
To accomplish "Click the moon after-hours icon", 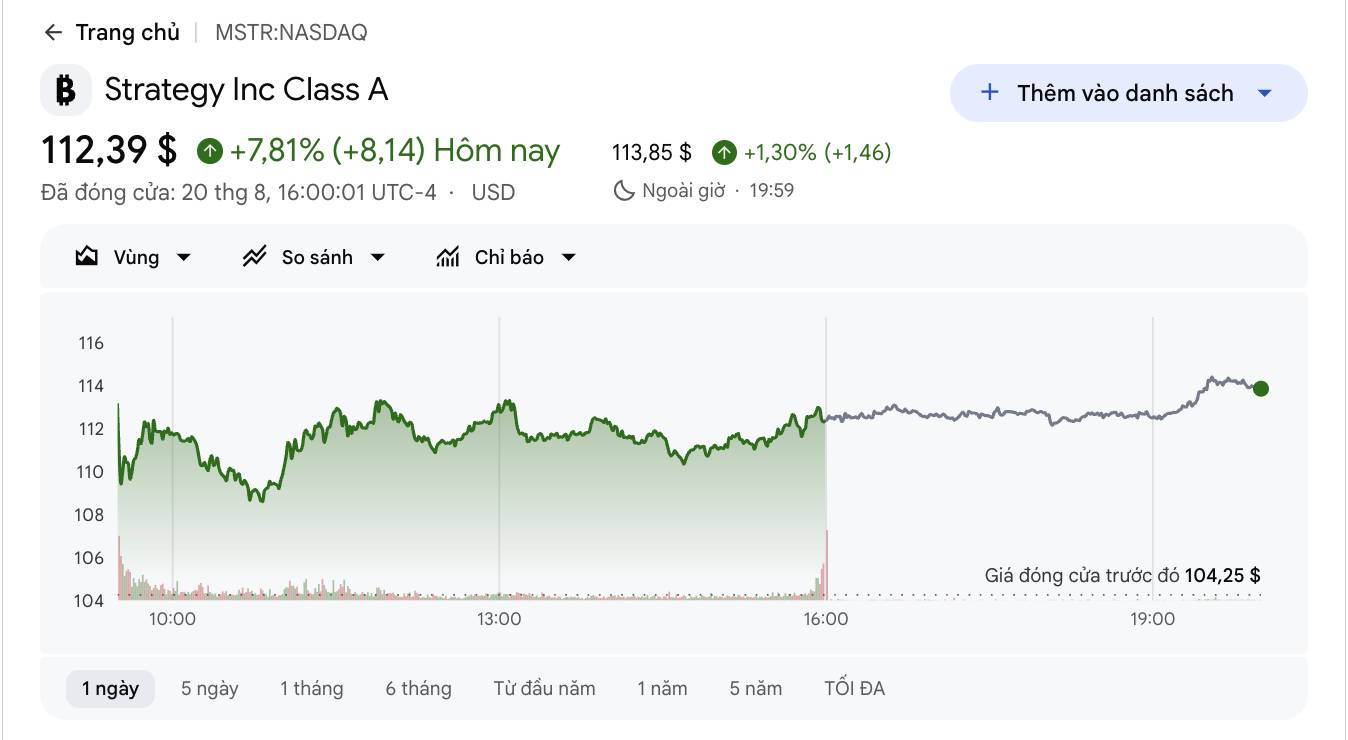I will pos(624,190).
